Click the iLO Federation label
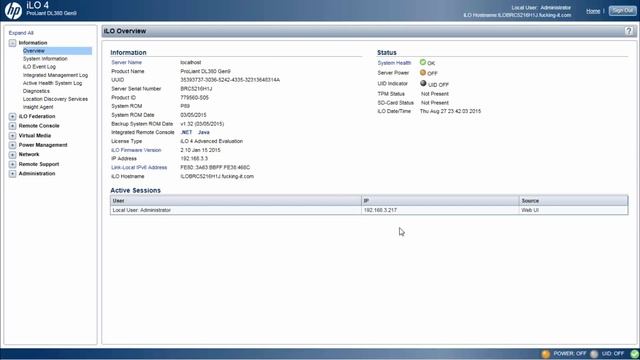Image resolution: width=640 pixels, height=360 pixels. [x=37, y=116]
